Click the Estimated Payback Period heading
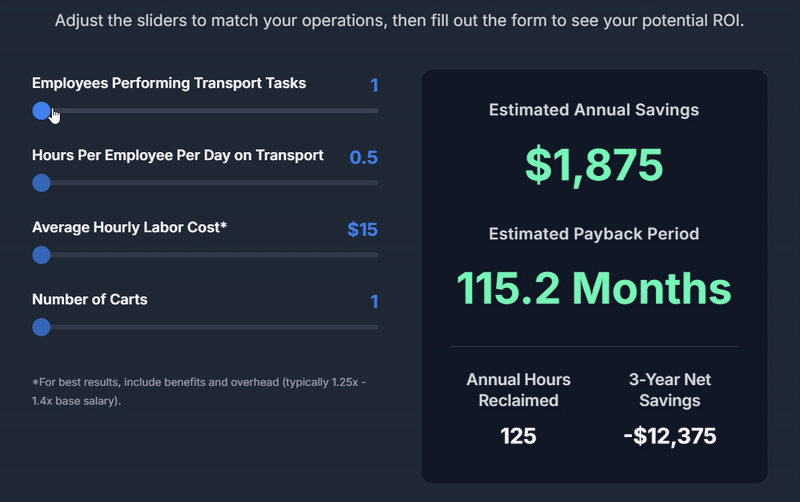The width and height of the screenshot is (800, 502). [x=594, y=234]
